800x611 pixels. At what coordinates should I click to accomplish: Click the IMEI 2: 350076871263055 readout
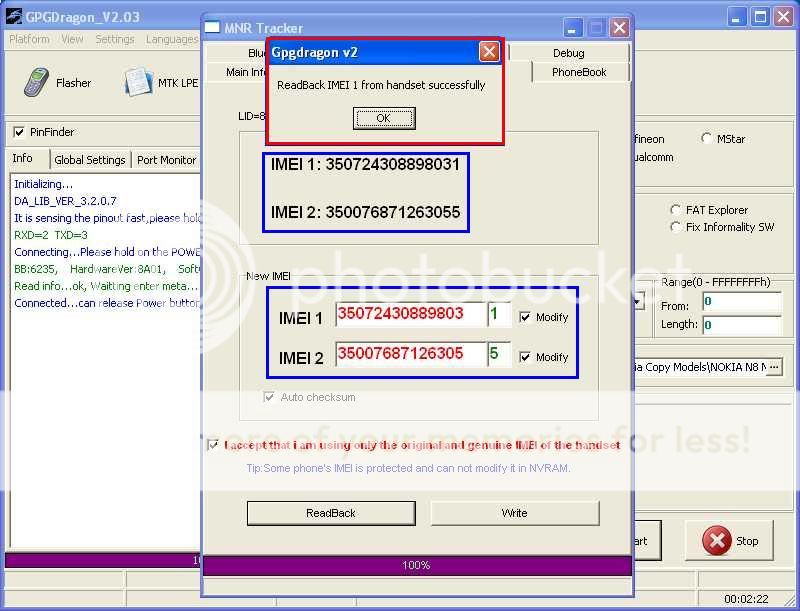tap(365, 212)
